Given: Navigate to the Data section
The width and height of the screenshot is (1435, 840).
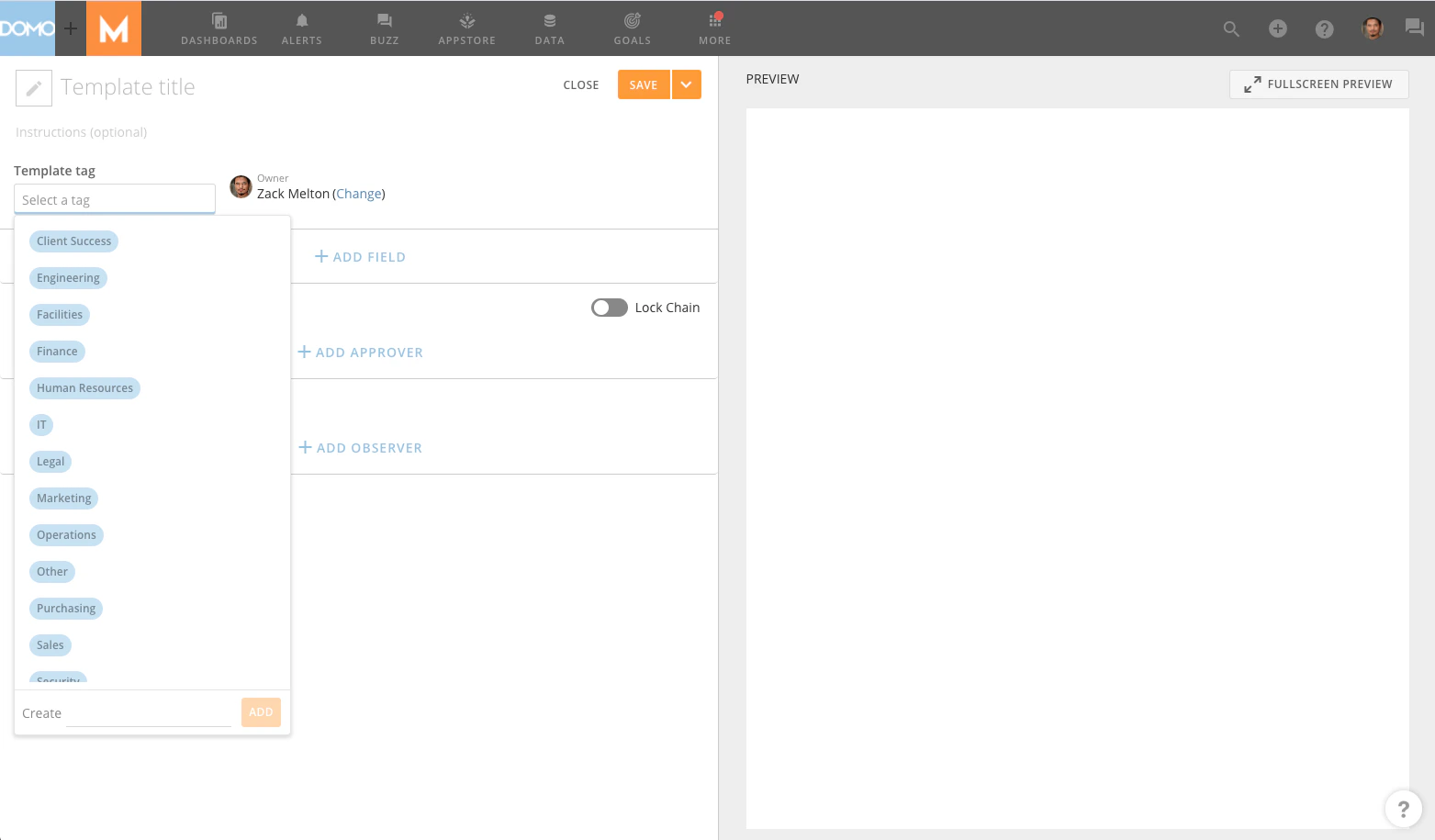Looking at the screenshot, I should [550, 28].
